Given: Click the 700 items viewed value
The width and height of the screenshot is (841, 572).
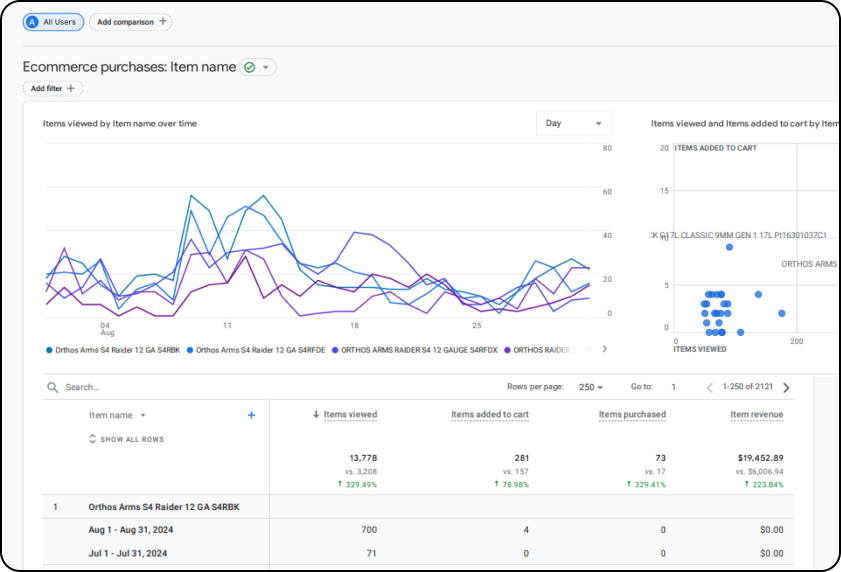Looking at the screenshot, I should pyautogui.click(x=369, y=530).
